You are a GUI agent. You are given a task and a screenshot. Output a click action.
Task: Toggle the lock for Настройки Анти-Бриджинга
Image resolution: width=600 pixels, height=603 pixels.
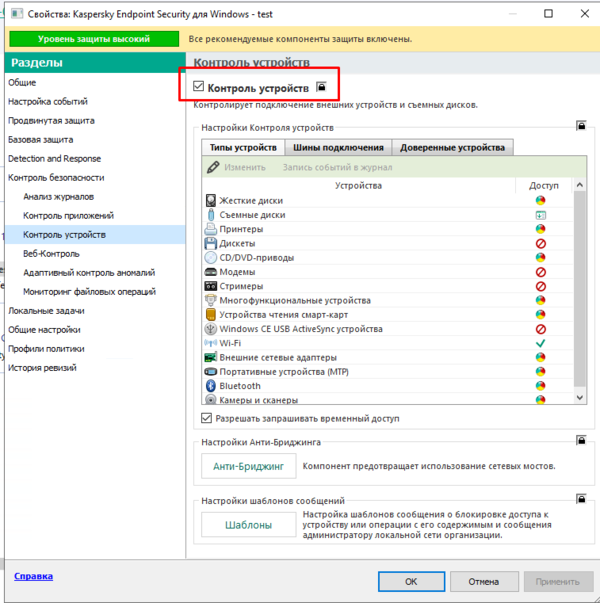point(581,440)
